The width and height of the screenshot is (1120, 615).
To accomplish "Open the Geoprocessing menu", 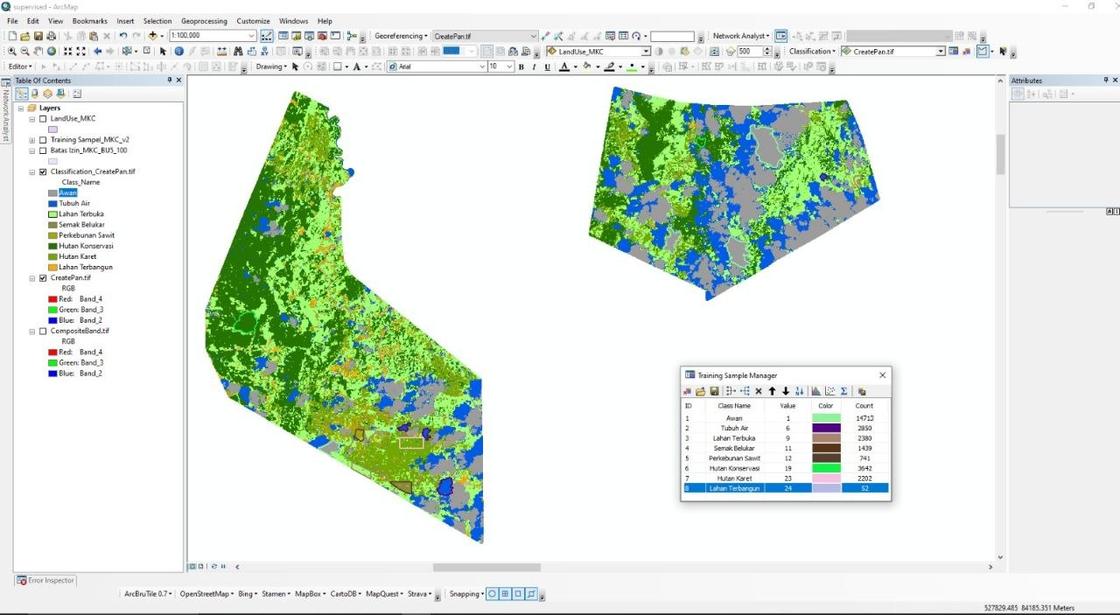I will [204, 21].
